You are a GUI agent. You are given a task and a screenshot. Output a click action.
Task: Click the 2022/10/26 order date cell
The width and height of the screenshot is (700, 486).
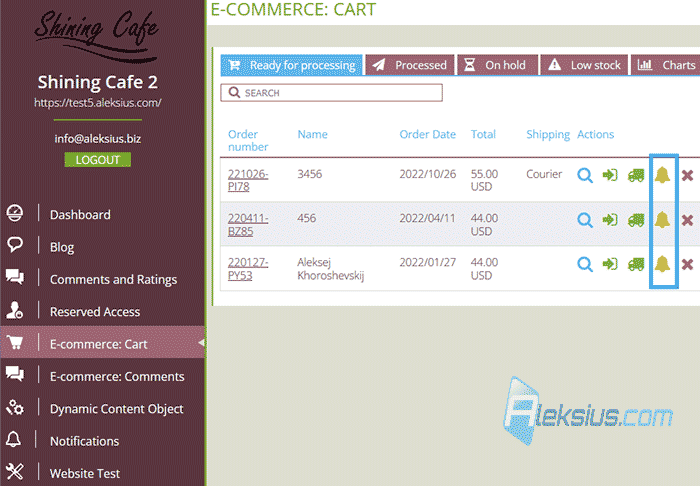pos(428,174)
